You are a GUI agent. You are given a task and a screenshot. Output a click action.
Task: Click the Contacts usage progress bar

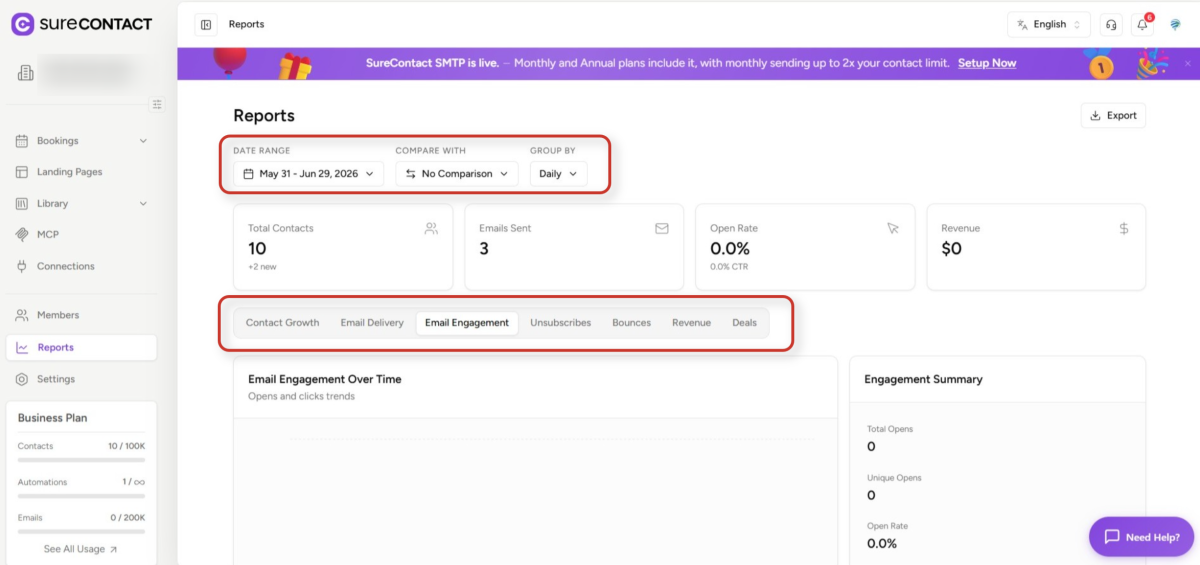81,460
